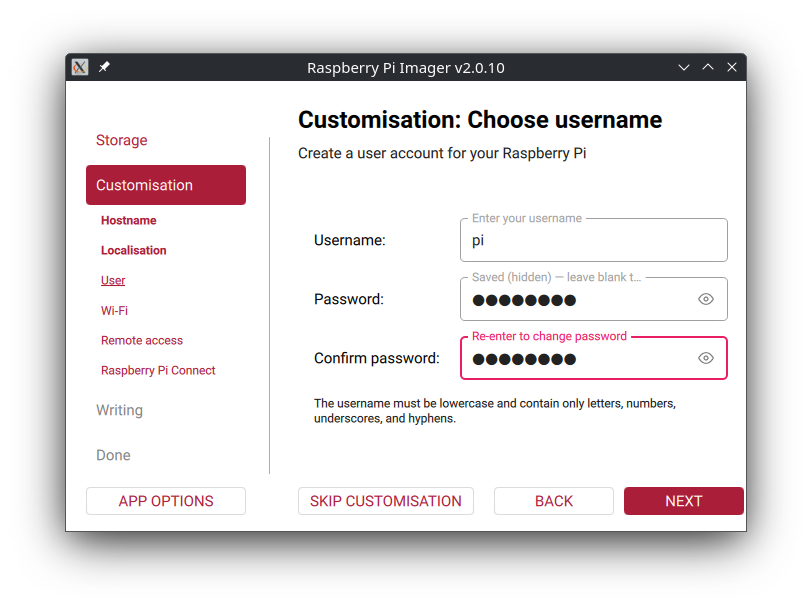Reveal the Confirm password field's characters
Screen dimensions: 812x609
[x=705, y=358]
